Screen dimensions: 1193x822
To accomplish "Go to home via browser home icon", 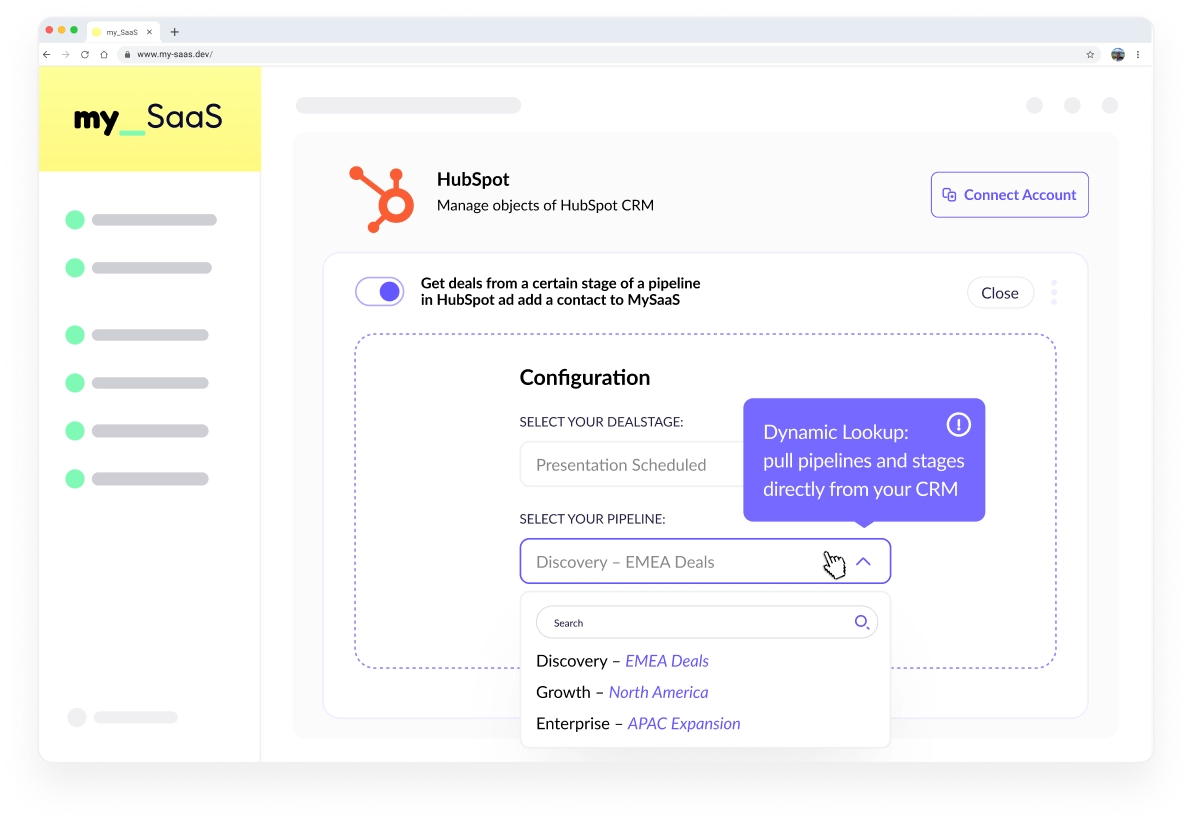I will coord(104,54).
